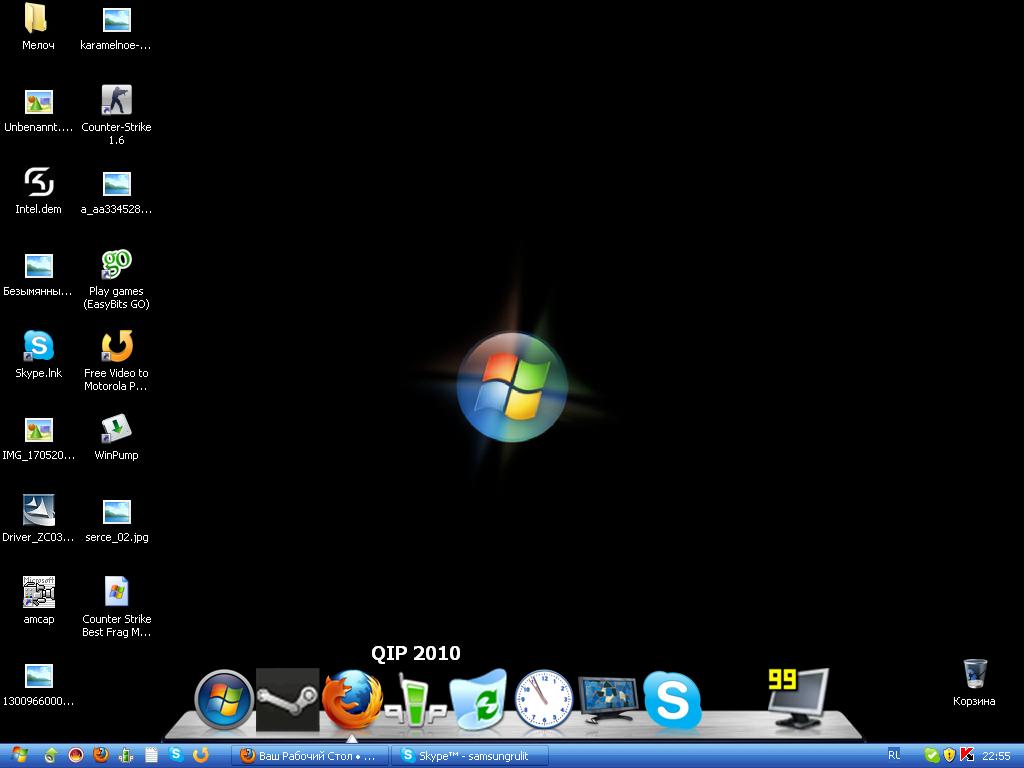Viewport: 1024px width, 768px height.
Task: Select the karamelnoe image file
Action: (116, 28)
